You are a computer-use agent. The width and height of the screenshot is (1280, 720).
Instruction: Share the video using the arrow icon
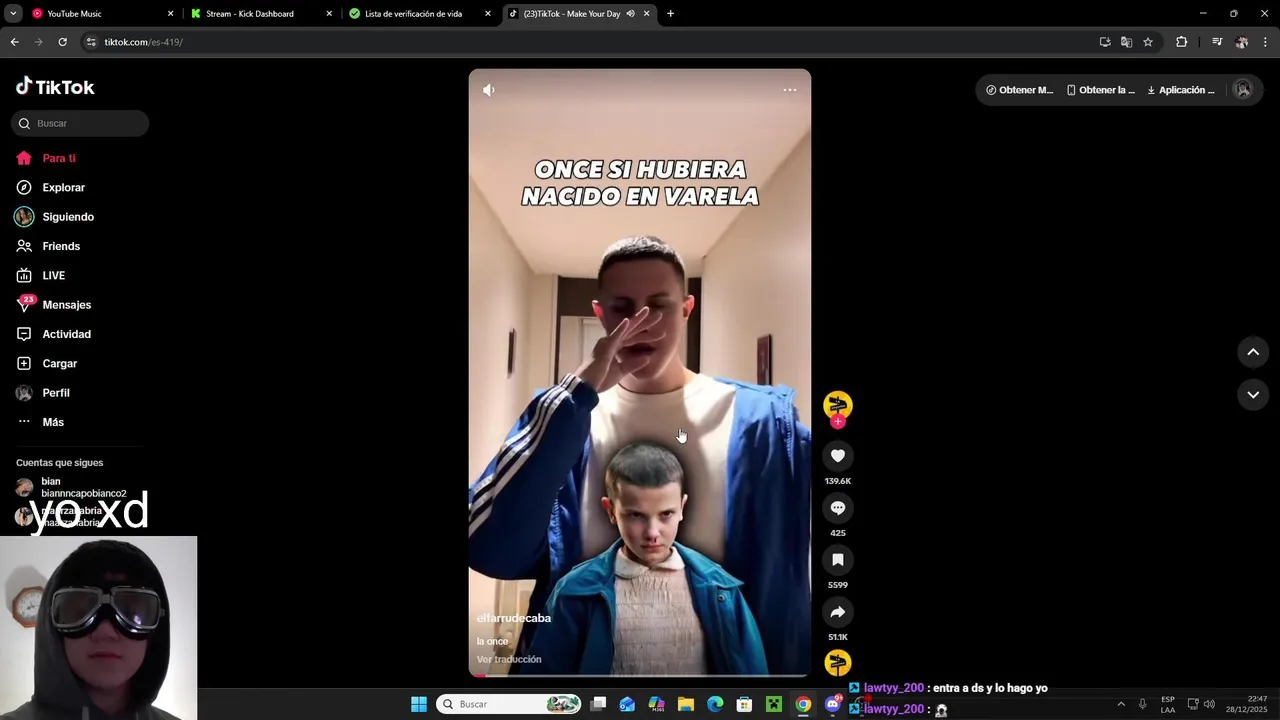click(x=838, y=612)
